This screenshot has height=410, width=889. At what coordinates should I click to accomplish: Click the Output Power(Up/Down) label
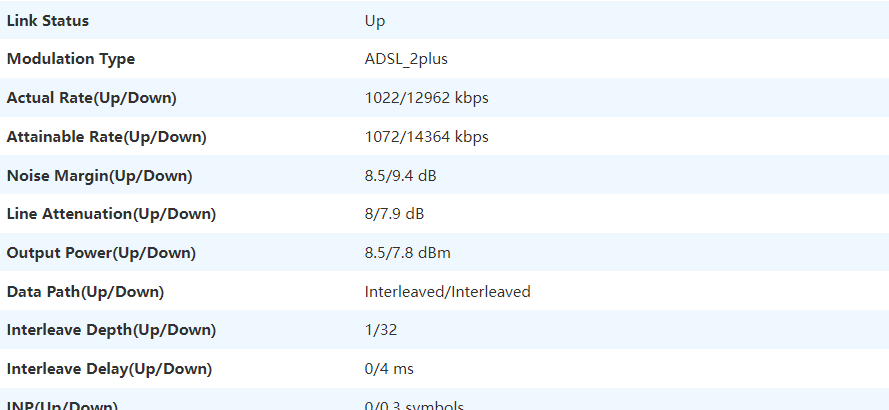pyautogui.click(x=101, y=253)
